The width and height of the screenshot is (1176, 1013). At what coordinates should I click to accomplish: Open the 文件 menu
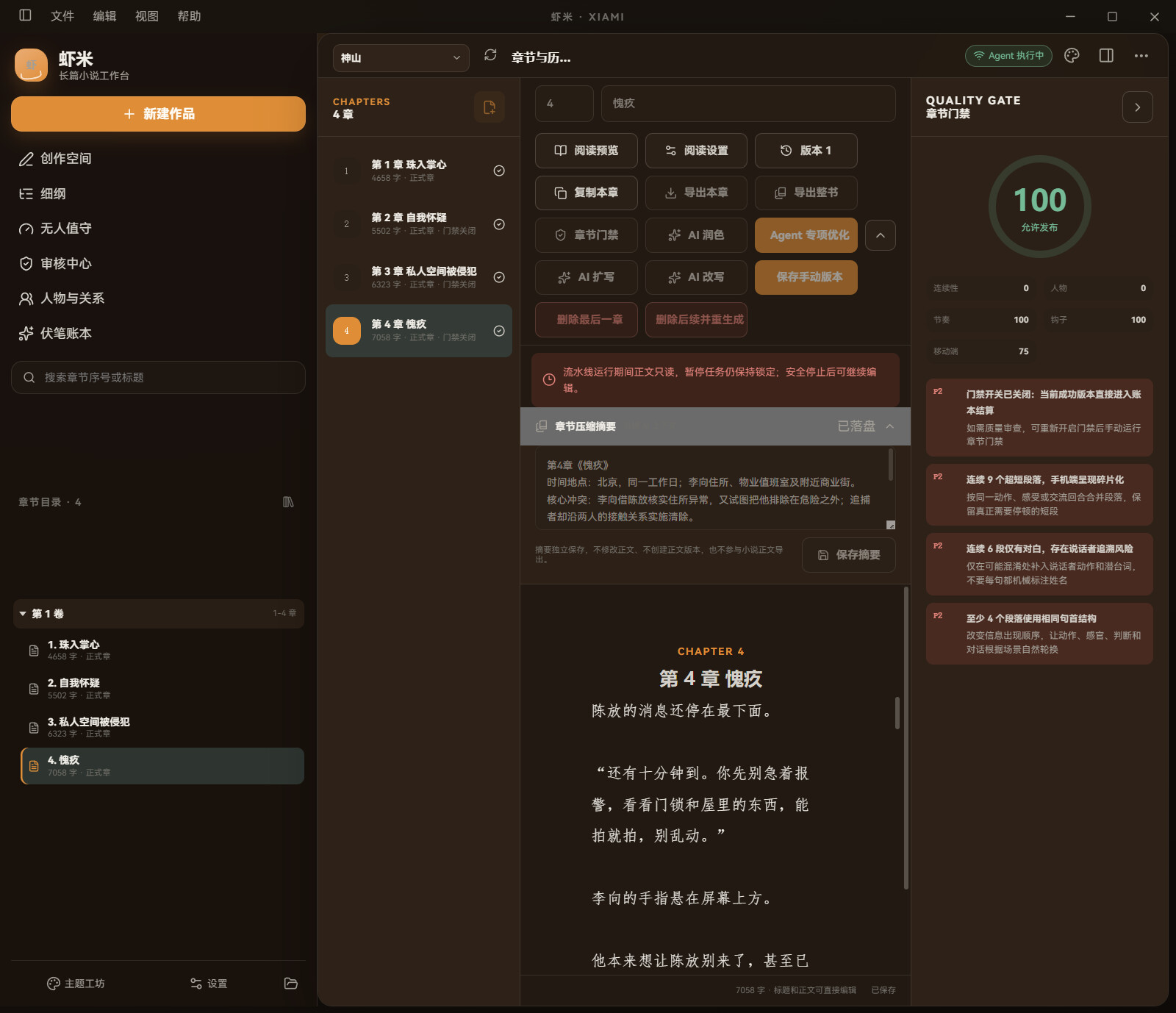62,16
